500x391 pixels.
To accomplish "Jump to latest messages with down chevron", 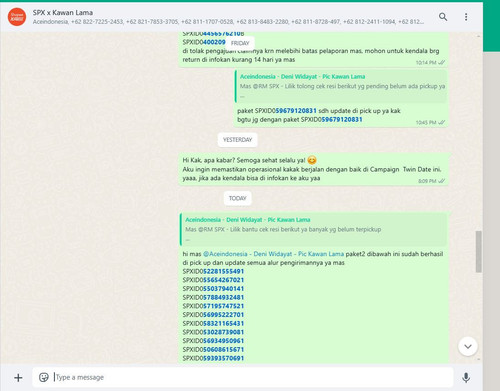I will (468, 346).
